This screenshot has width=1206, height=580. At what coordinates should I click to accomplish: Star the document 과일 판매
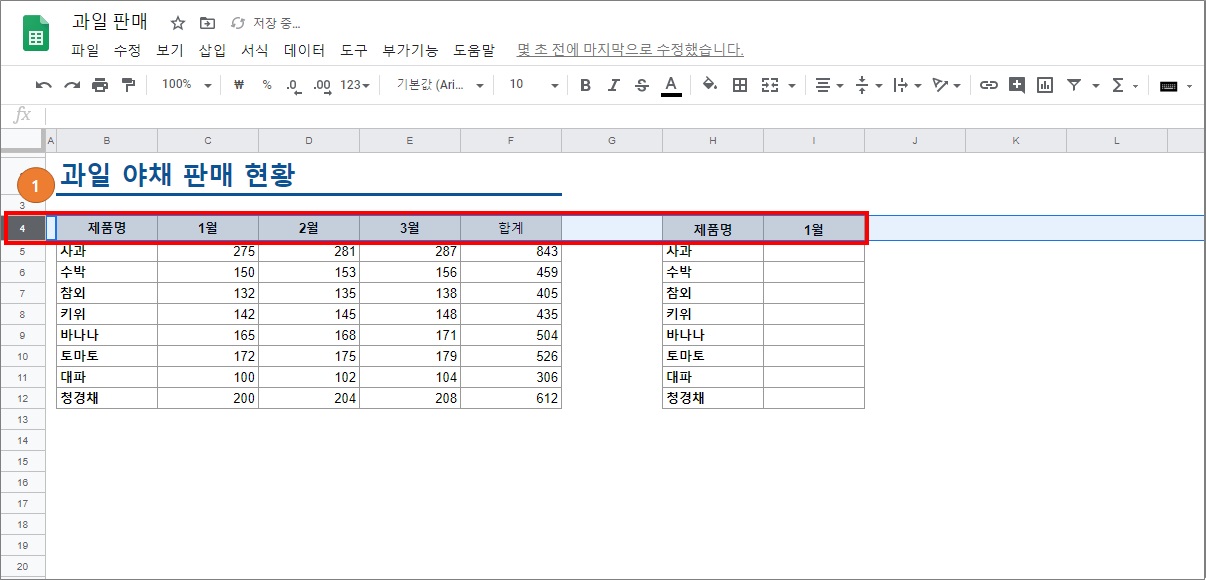click(177, 23)
